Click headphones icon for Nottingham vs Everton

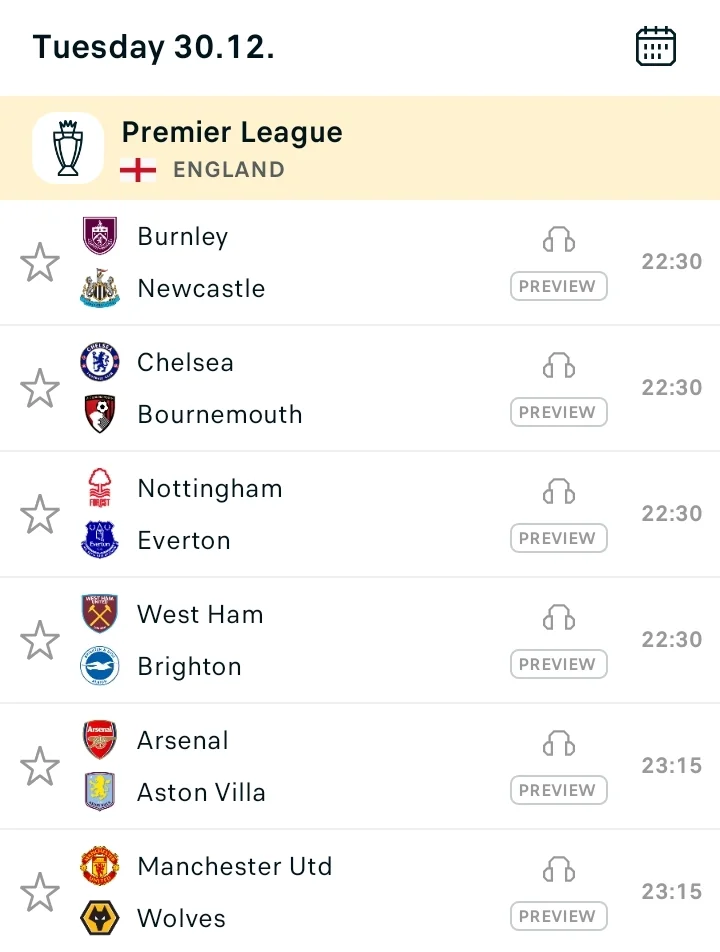coord(559,492)
